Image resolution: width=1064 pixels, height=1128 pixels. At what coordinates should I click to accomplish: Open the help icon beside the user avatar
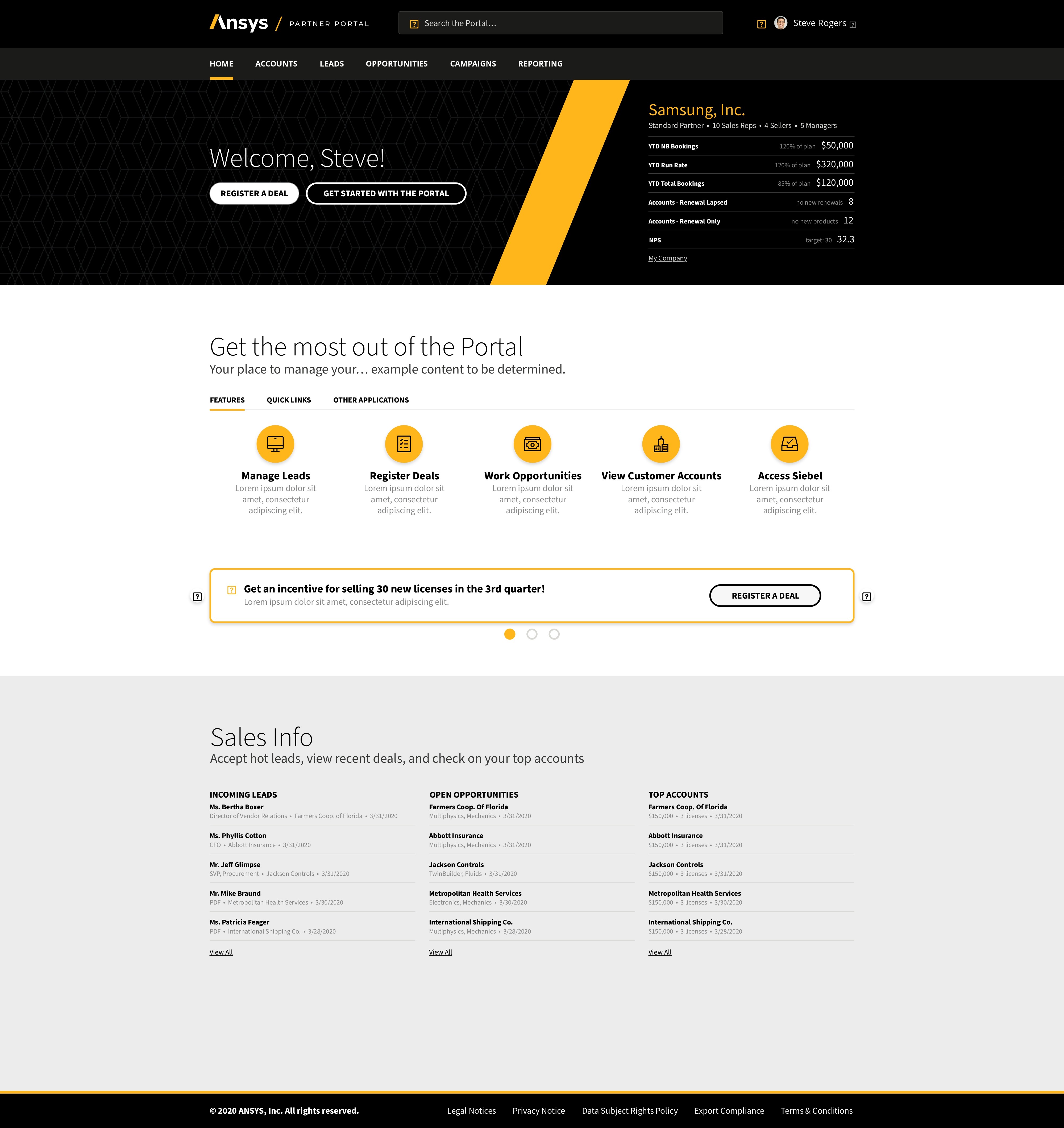762,24
